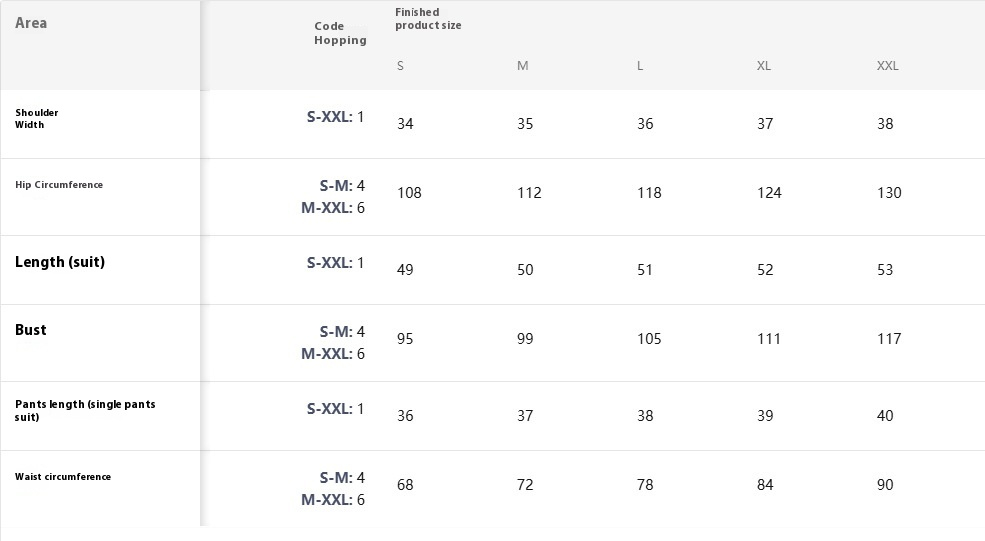Click pants length value 40 for XXL
Screen dimensions: 985x541
[x=884, y=416]
